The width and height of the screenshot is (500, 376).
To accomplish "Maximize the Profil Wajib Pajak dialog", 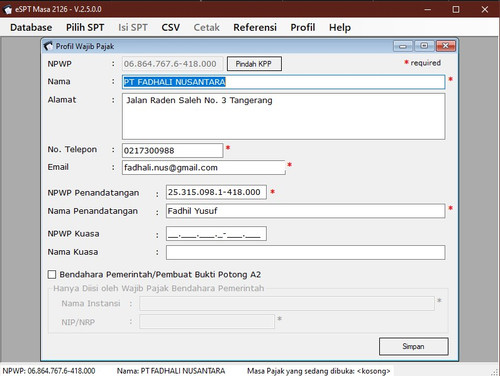I will click(424, 46).
